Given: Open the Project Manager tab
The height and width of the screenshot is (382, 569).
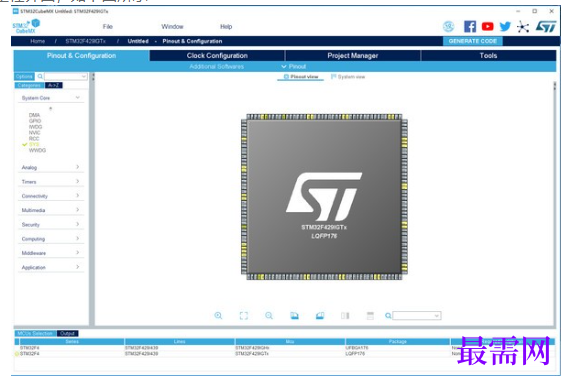Looking at the screenshot, I should [x=353, y=56].
